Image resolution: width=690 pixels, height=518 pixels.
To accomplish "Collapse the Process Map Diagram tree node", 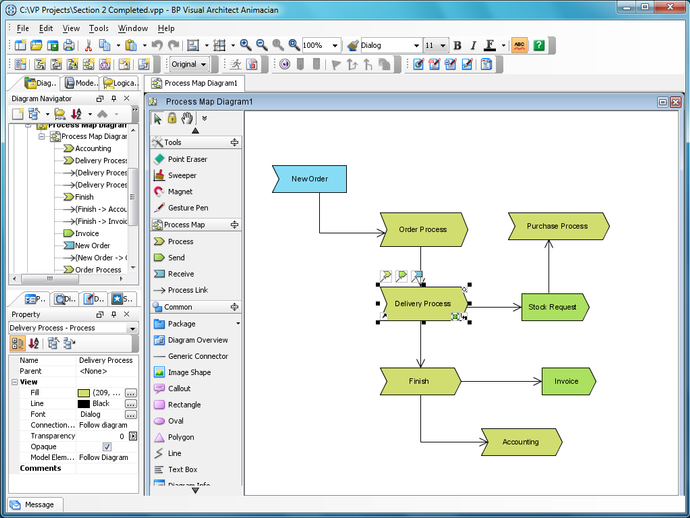I will (x=42, y=136).
